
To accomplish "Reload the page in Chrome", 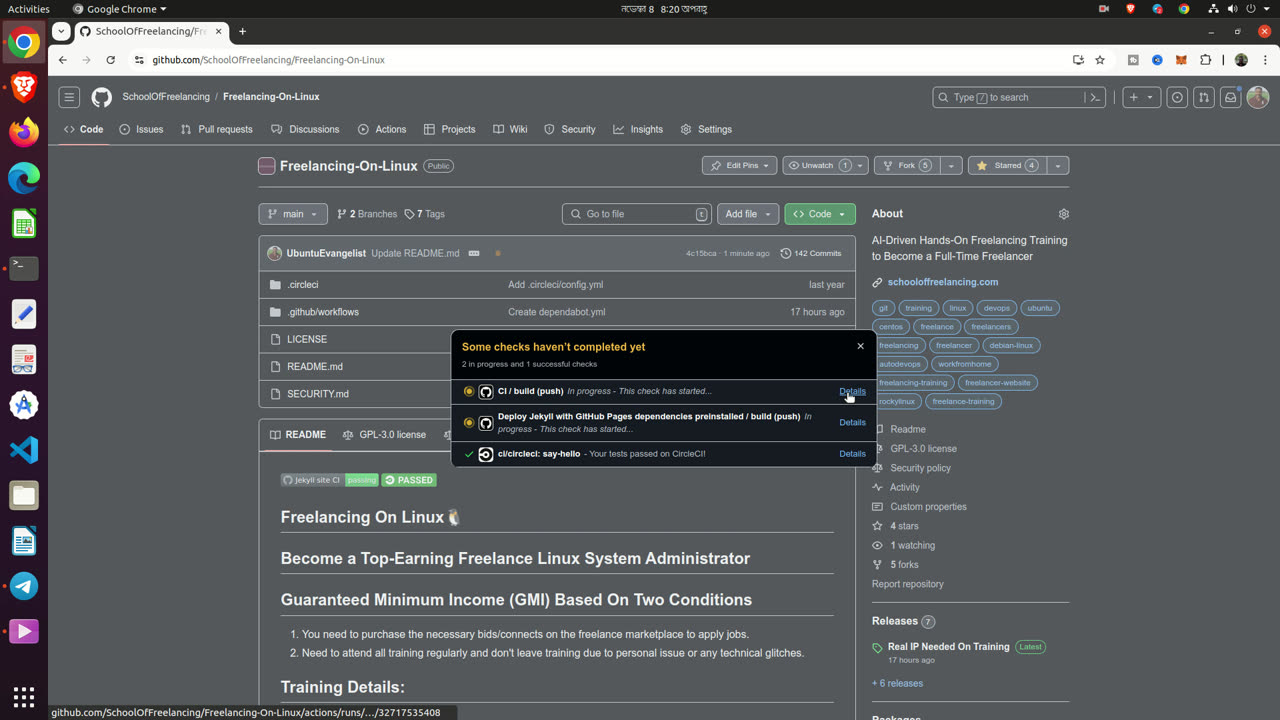I will coord(110,60).
